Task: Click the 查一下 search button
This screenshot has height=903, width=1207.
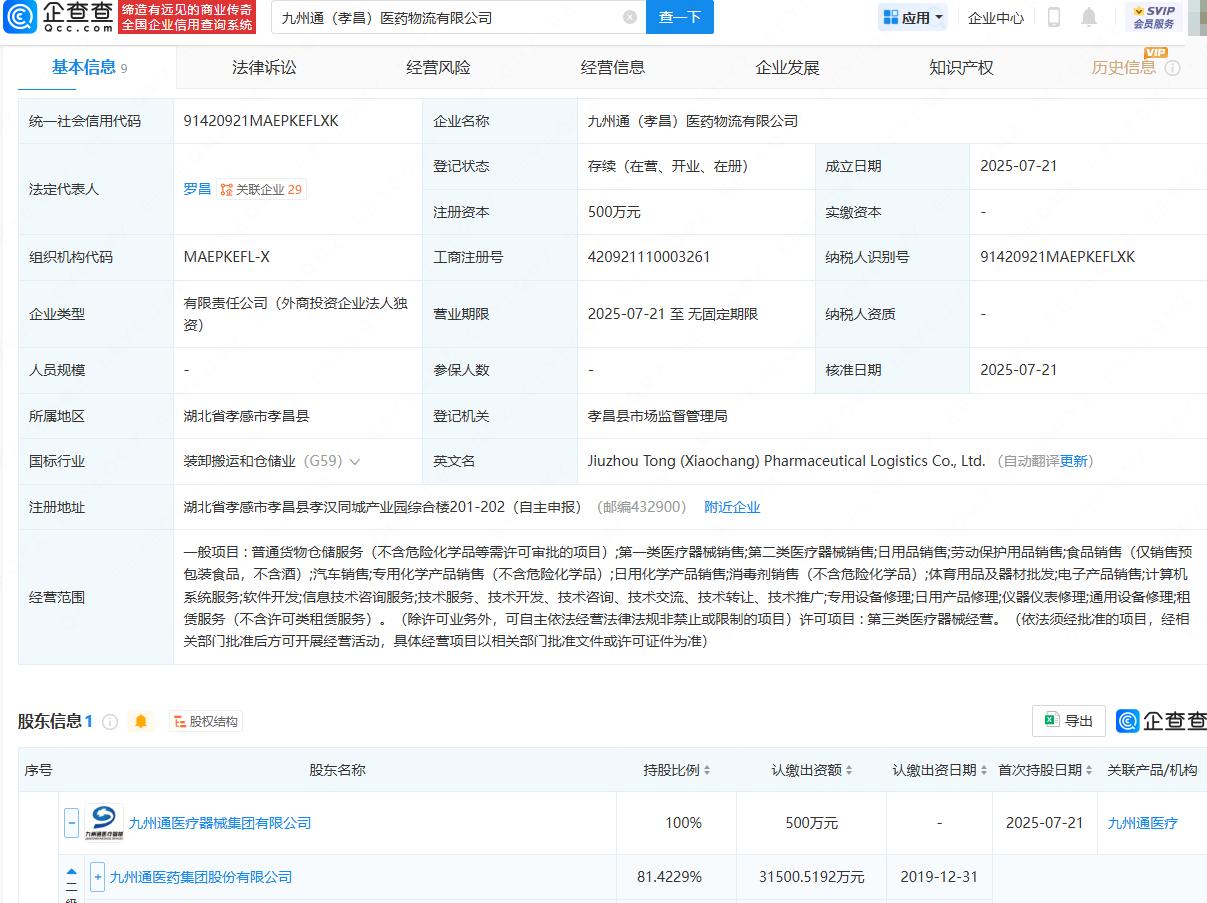Action: tap(680, 17)
